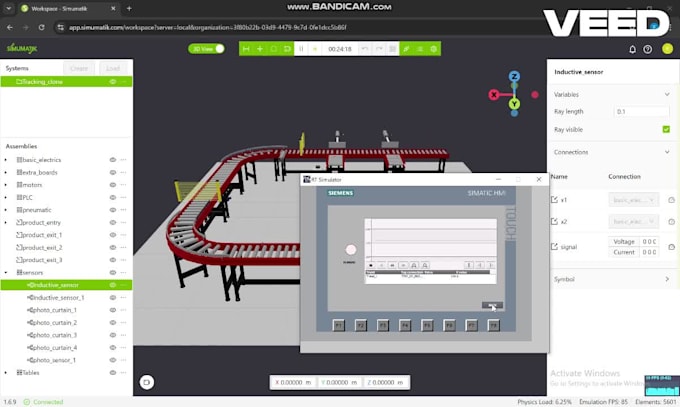The height and width of the screenshot is (407, 680).
Task: Open the notifications bell
Action: point(632,49)
